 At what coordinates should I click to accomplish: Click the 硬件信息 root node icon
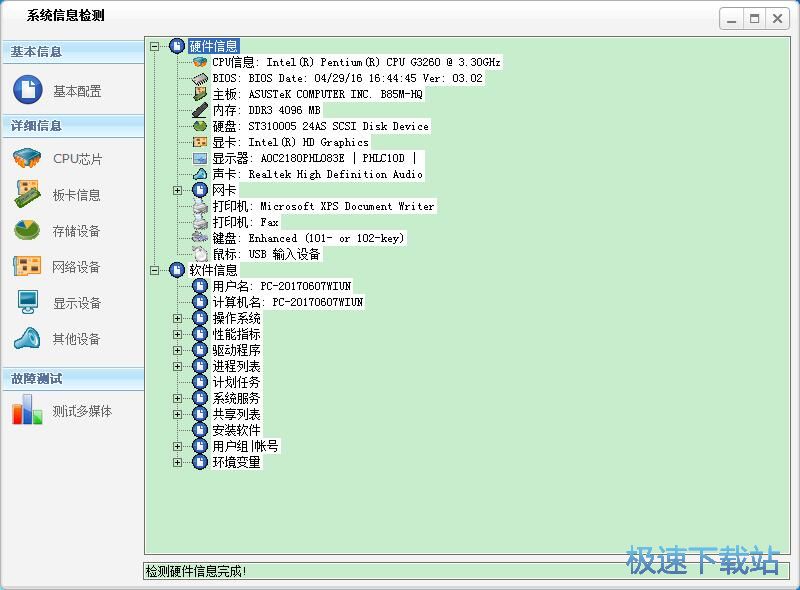[177, 46]
